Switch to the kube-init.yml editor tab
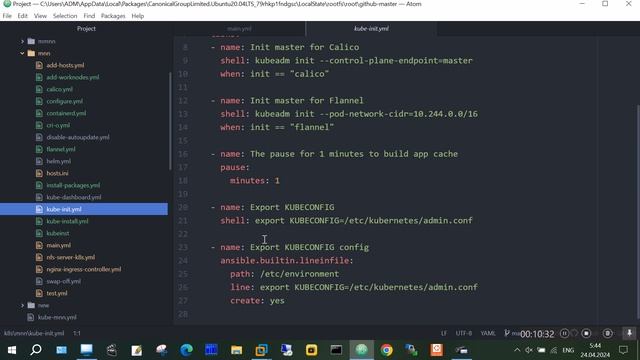 click(371, 29)
